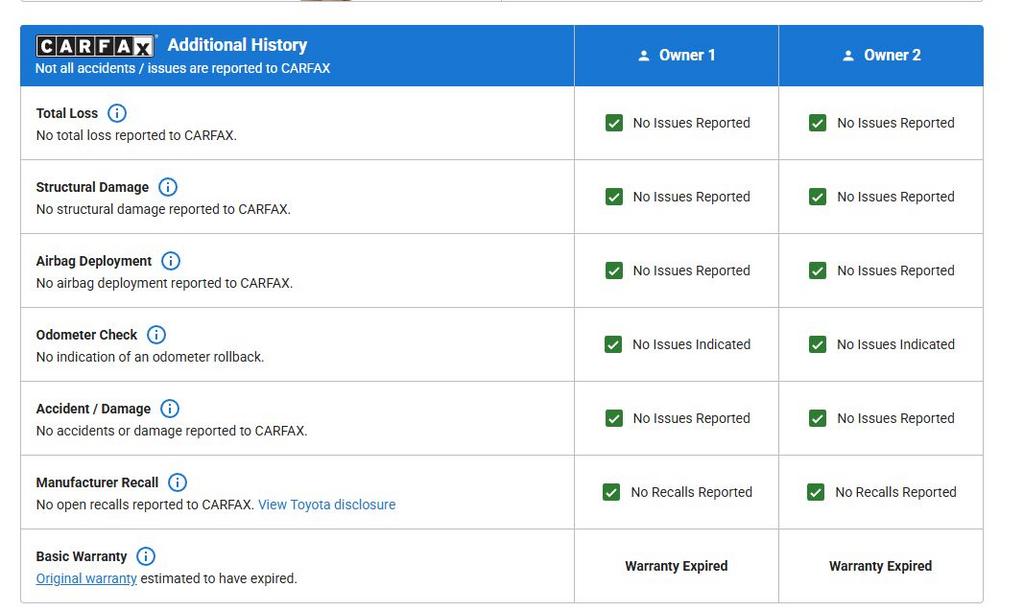1024x611 pixels.
Task: Click the Additional History heading
Action: pyautogui.click(x=237, y=45)
